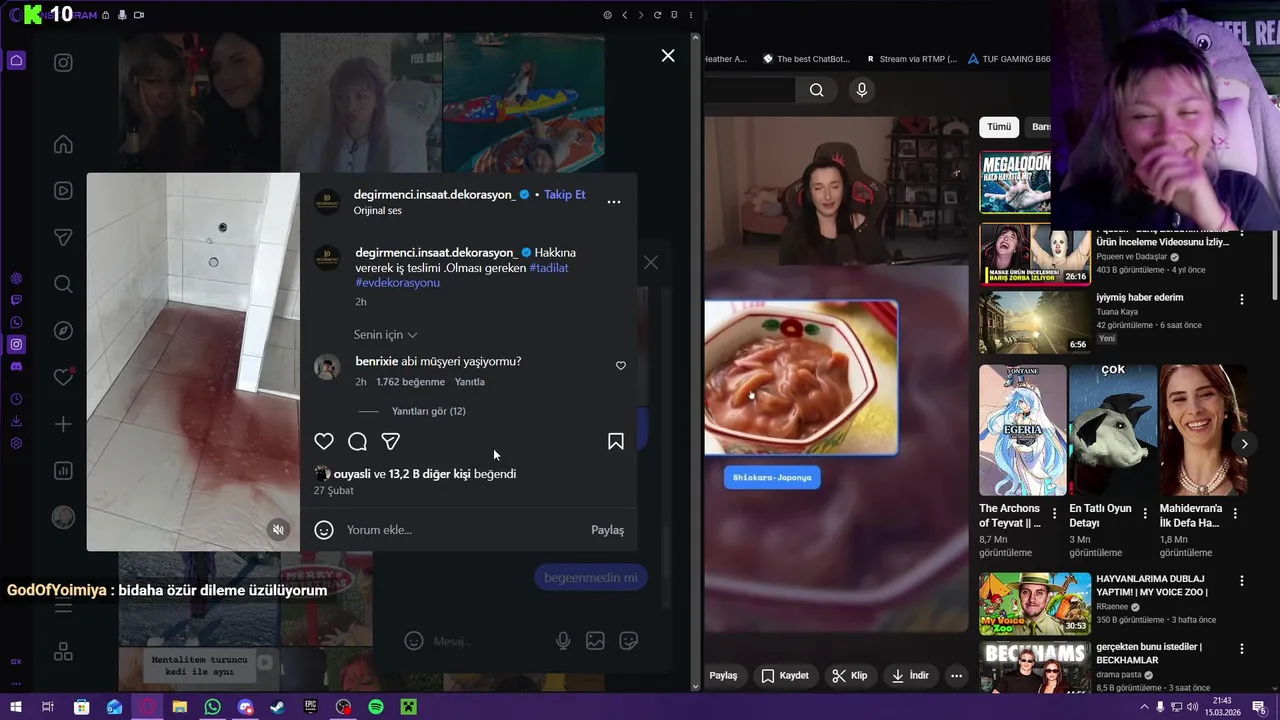Image resolution: width=1280 pixels, height=720 pixels.
Task: Open Instagram apps grid icon in sidebar
Action: point(63,652)
